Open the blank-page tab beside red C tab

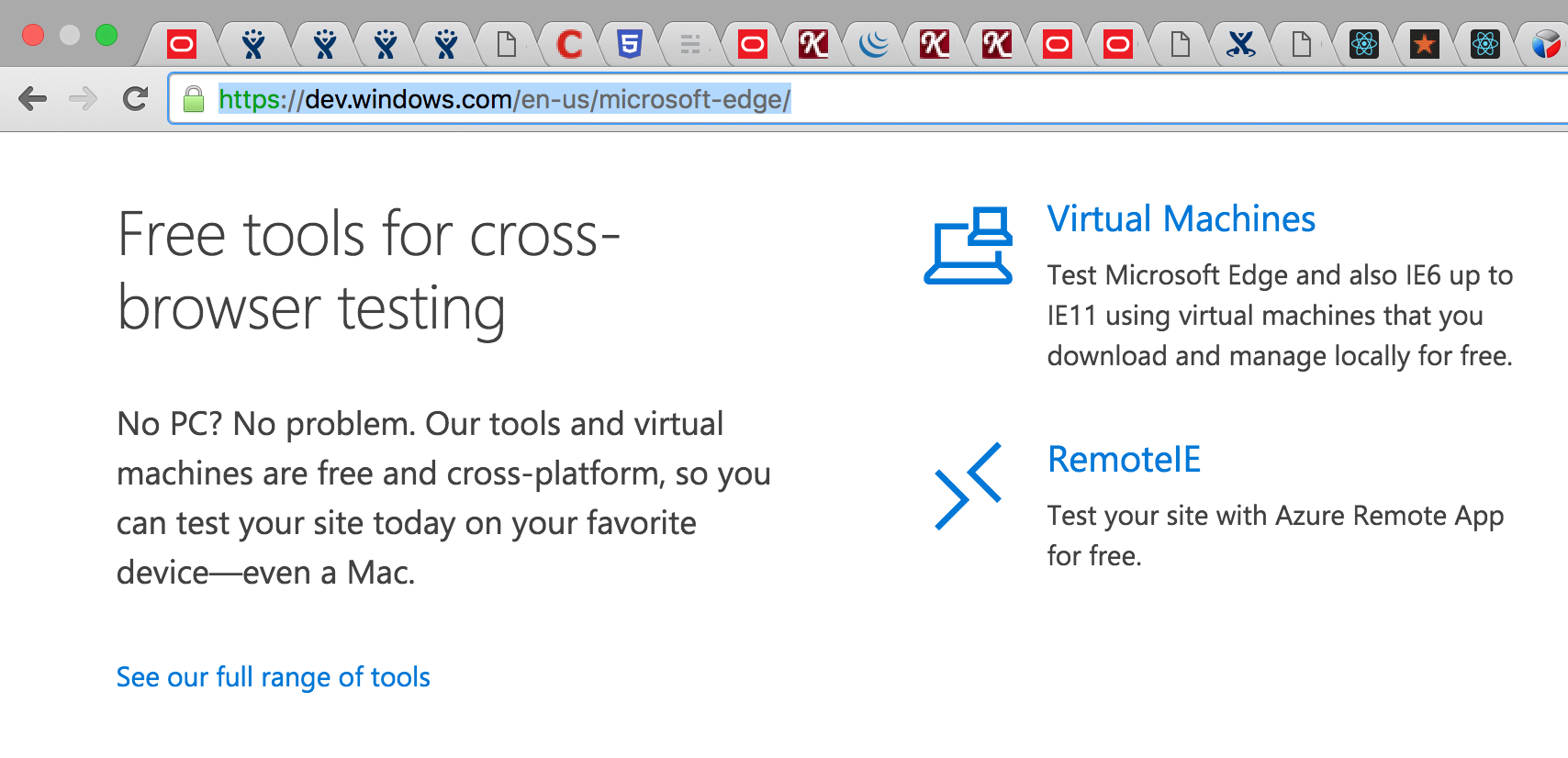coord(507,43)
